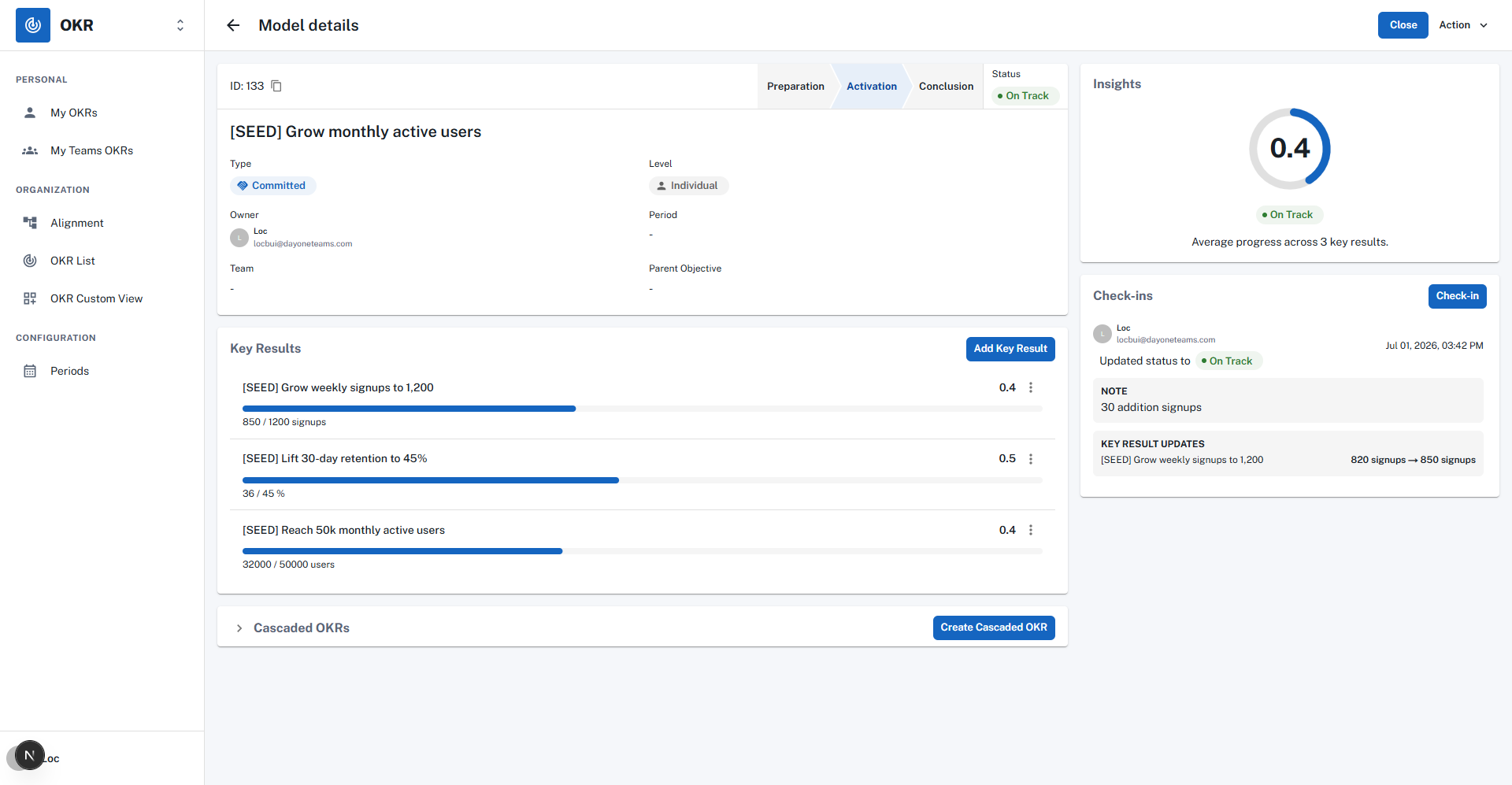Click the OKR List target icon
The width and height of the screenshot is (1512, 785).
(x=30, y=261)
